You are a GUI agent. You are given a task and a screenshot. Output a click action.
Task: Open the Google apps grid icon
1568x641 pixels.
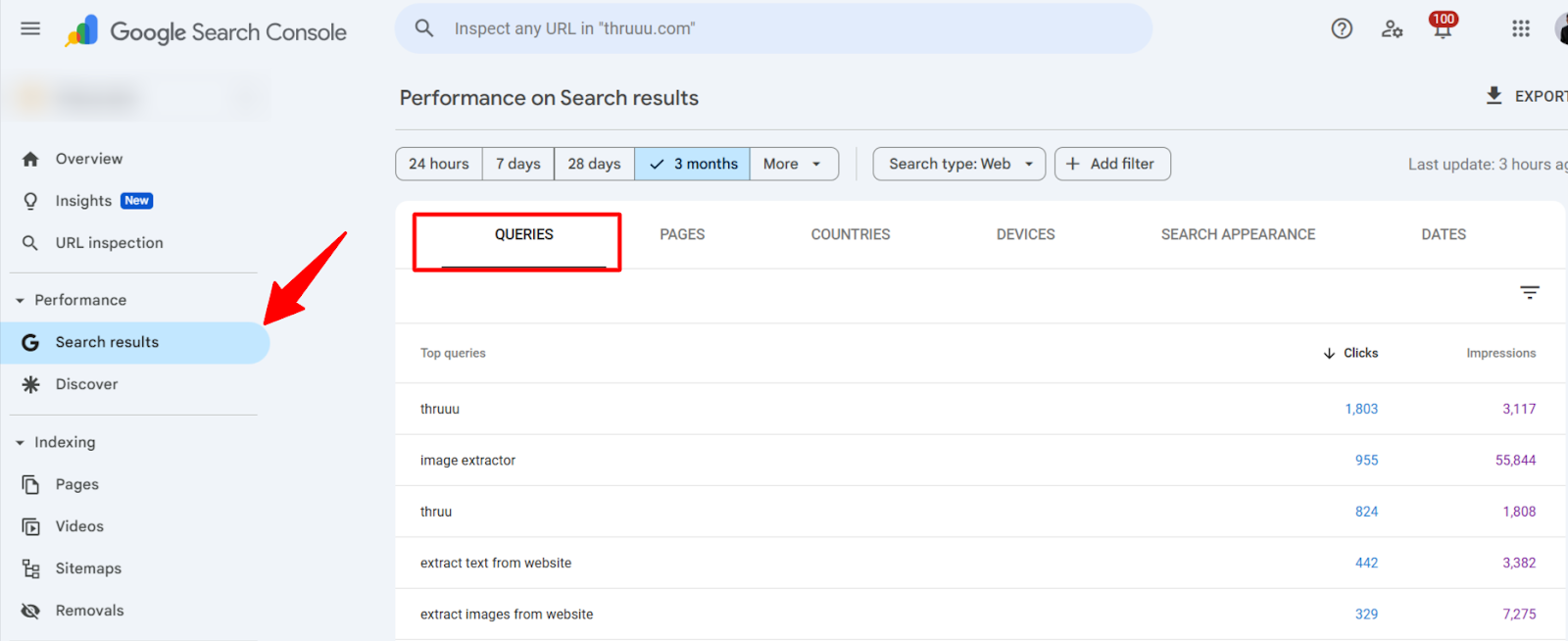tap(1520, 28)
